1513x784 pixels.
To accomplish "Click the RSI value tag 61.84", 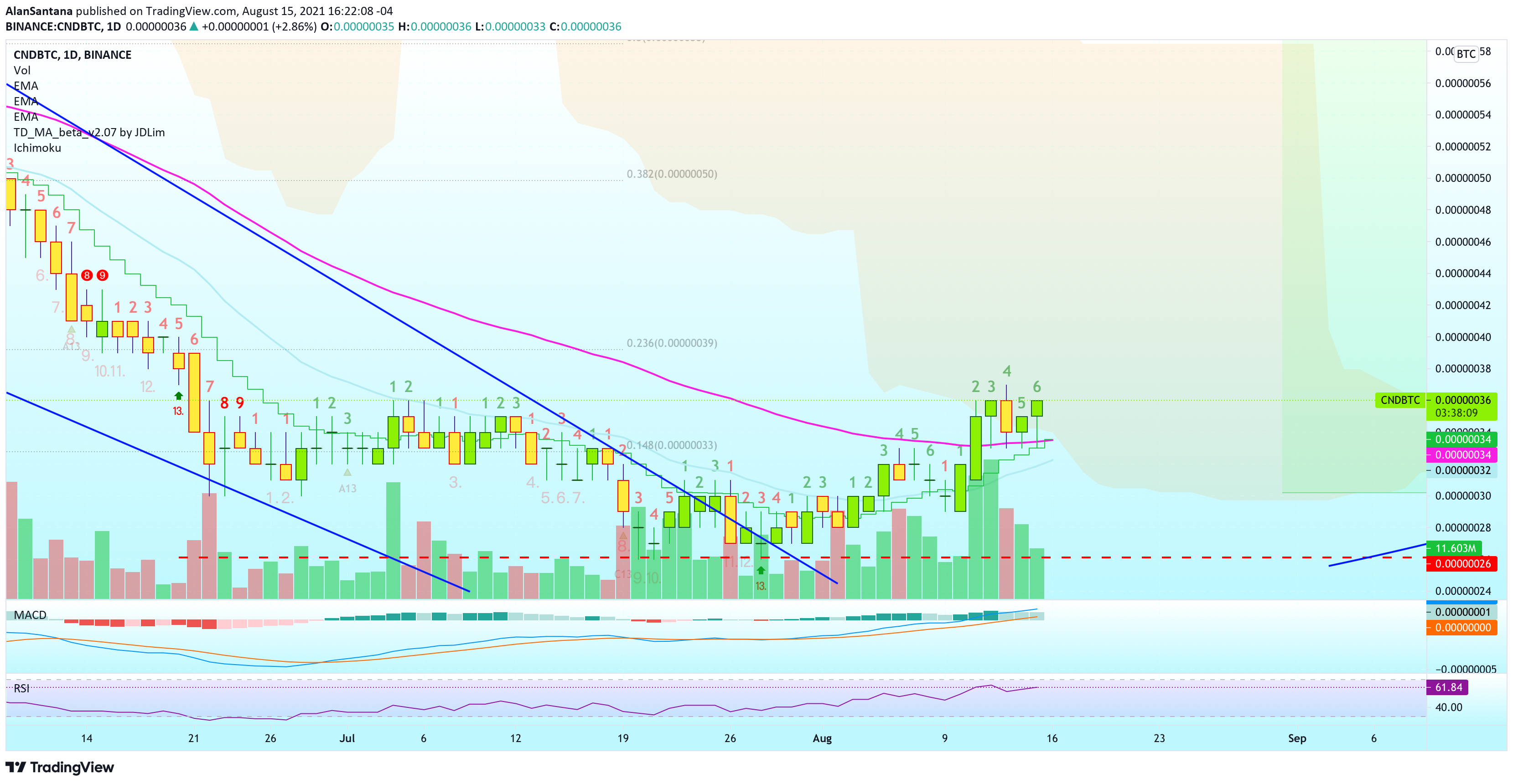I will pyautogui.click(x=1448, y=687).
